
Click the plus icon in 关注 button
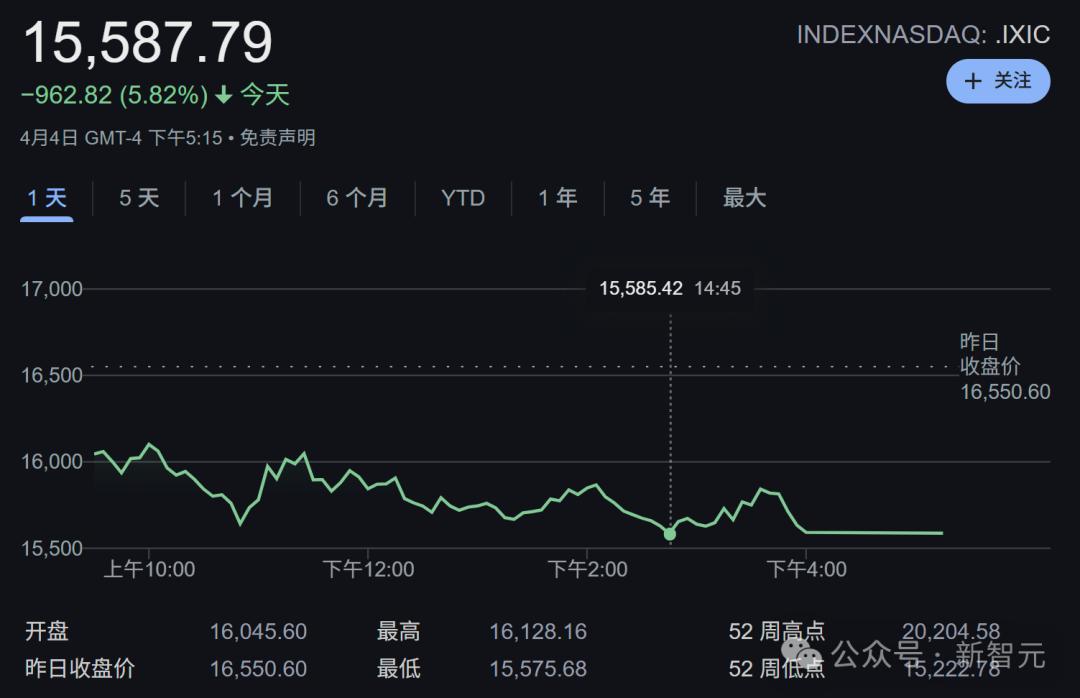coord(973,81)
